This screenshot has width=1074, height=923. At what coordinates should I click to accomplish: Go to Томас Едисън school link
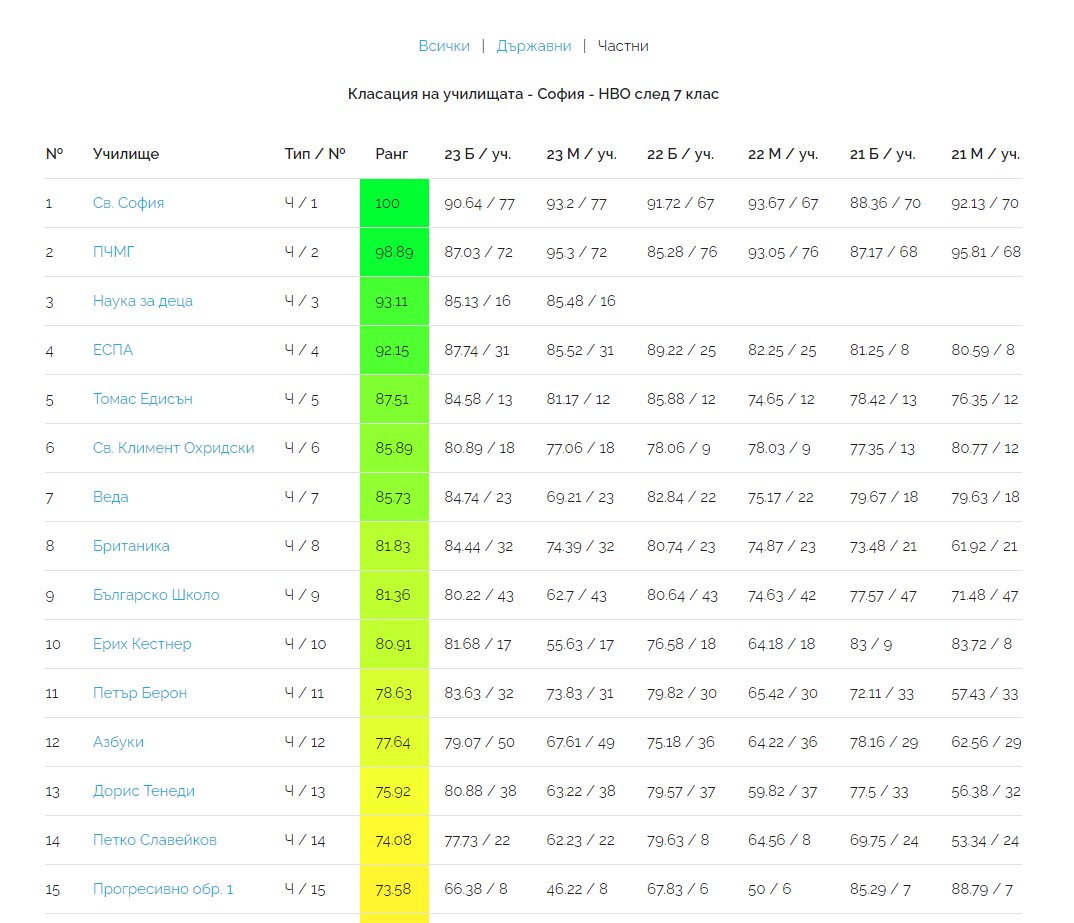click(143, 399)
